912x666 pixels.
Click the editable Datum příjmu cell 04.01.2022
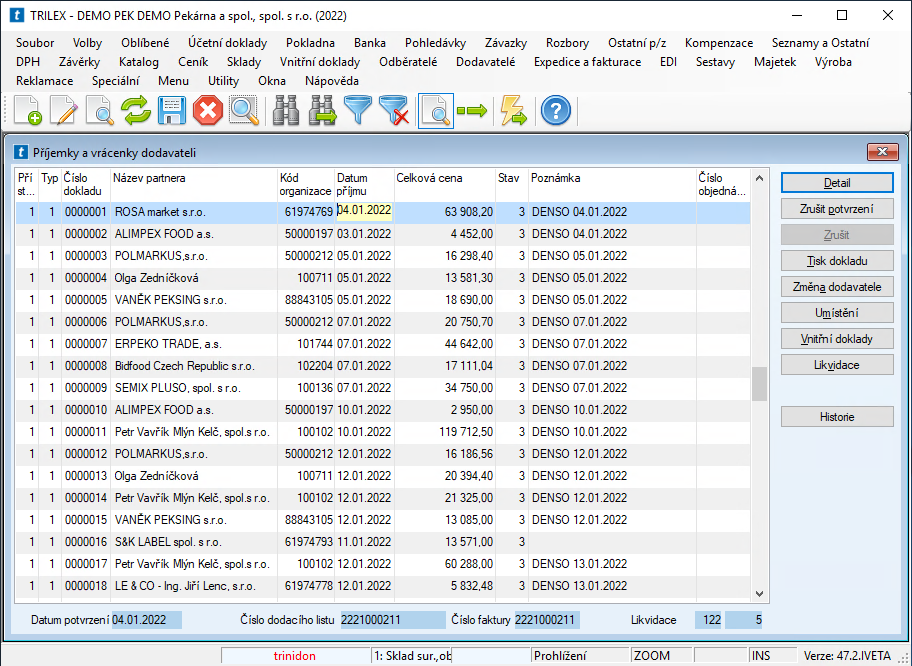tap(365, 211)
